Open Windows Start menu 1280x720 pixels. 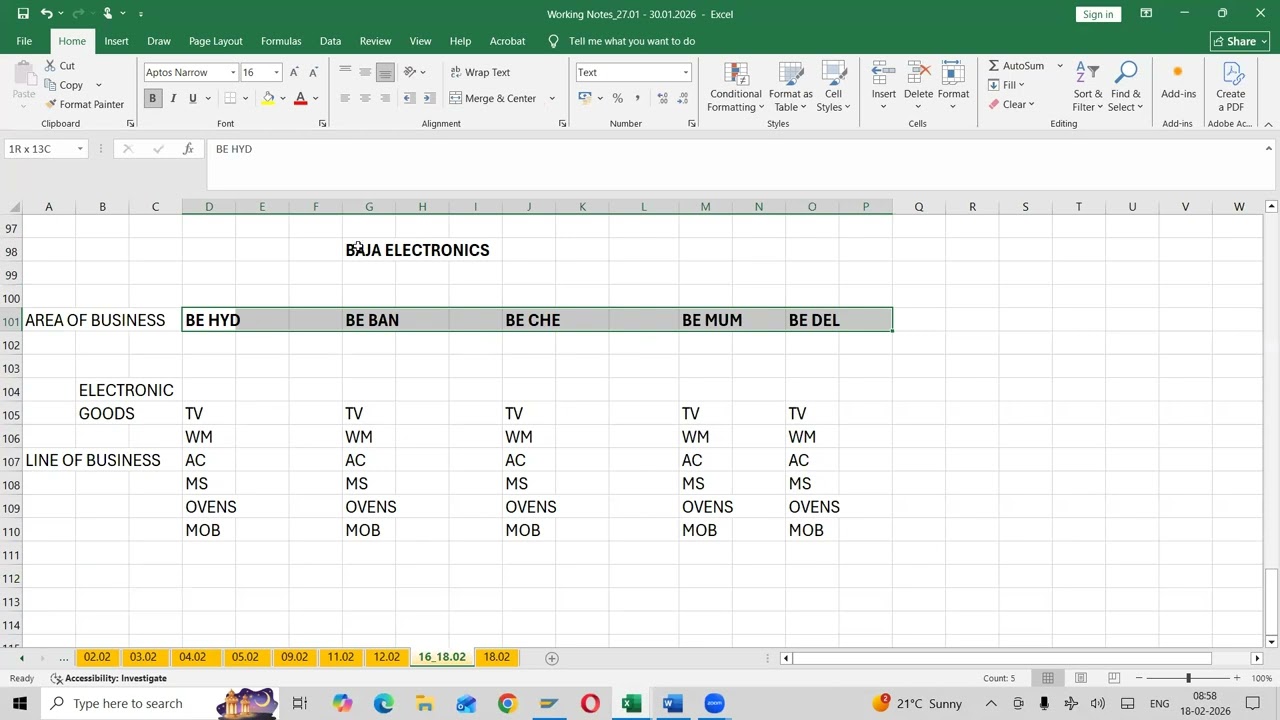click(x=19, y=703)
